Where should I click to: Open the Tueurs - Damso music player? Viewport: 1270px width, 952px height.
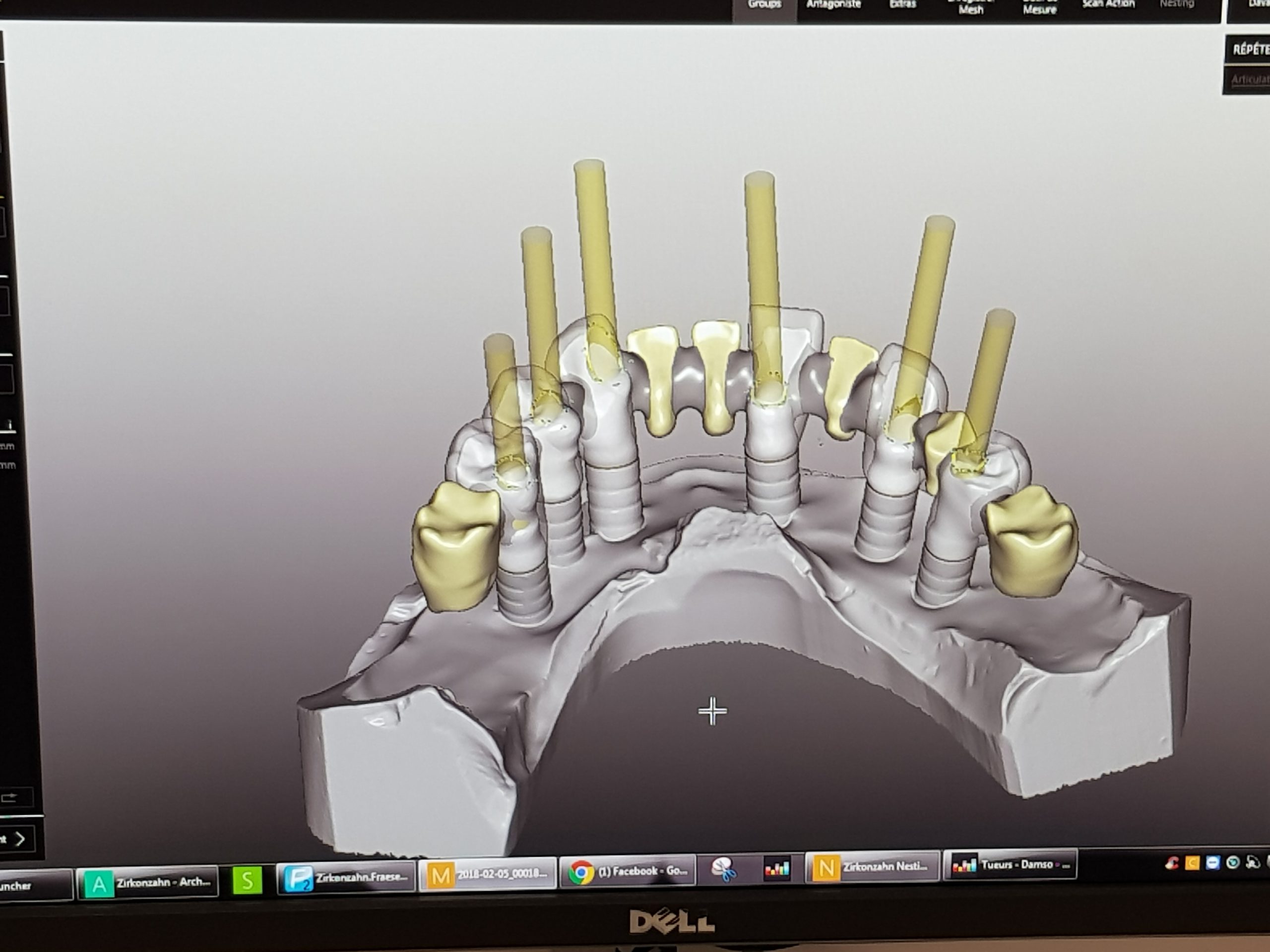pos(1011,865)
